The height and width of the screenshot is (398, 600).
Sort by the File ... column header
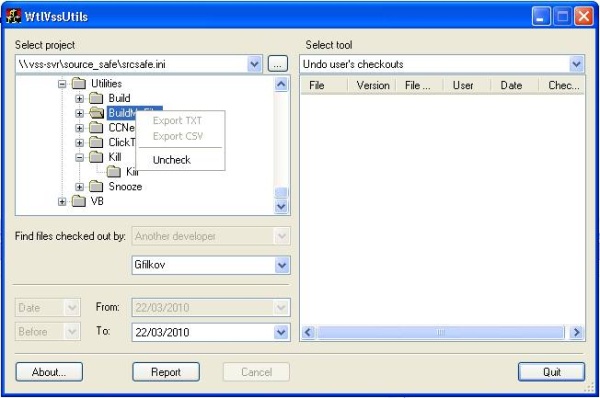(419, 85)
